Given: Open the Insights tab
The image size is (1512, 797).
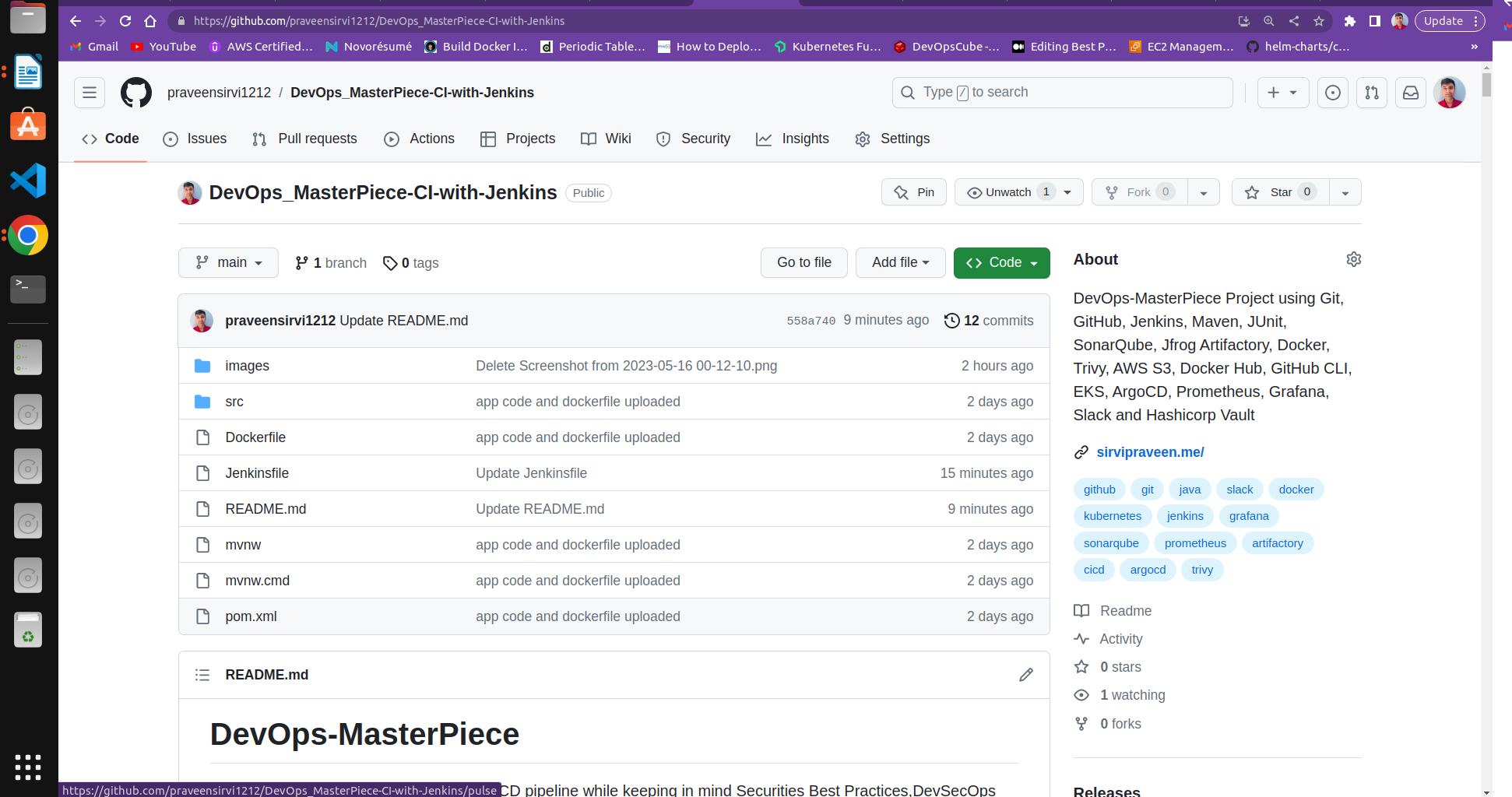Looking at the screenshot, I should (x=793, y=139).
